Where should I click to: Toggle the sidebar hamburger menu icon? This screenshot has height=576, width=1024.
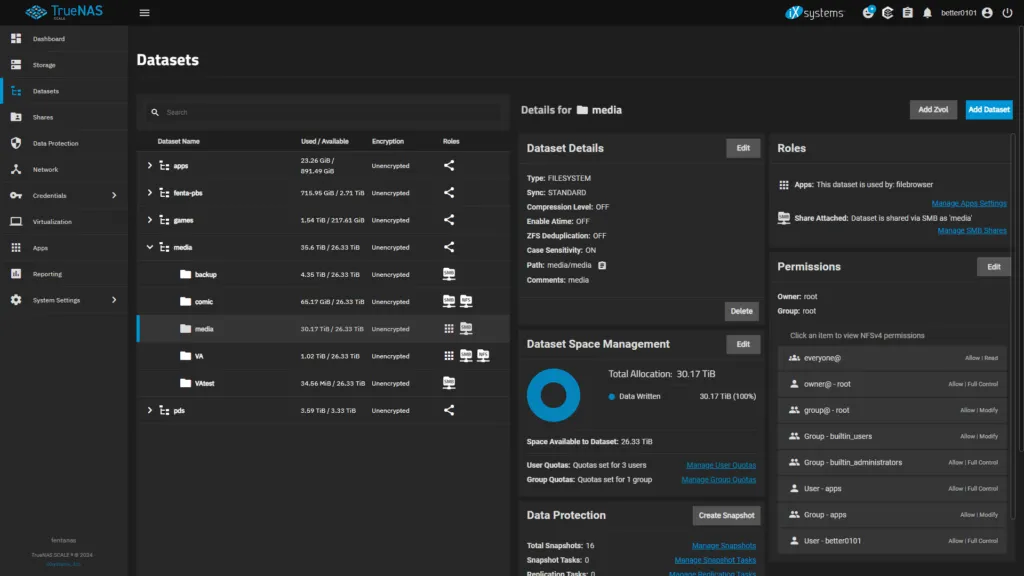pos(143,12)
